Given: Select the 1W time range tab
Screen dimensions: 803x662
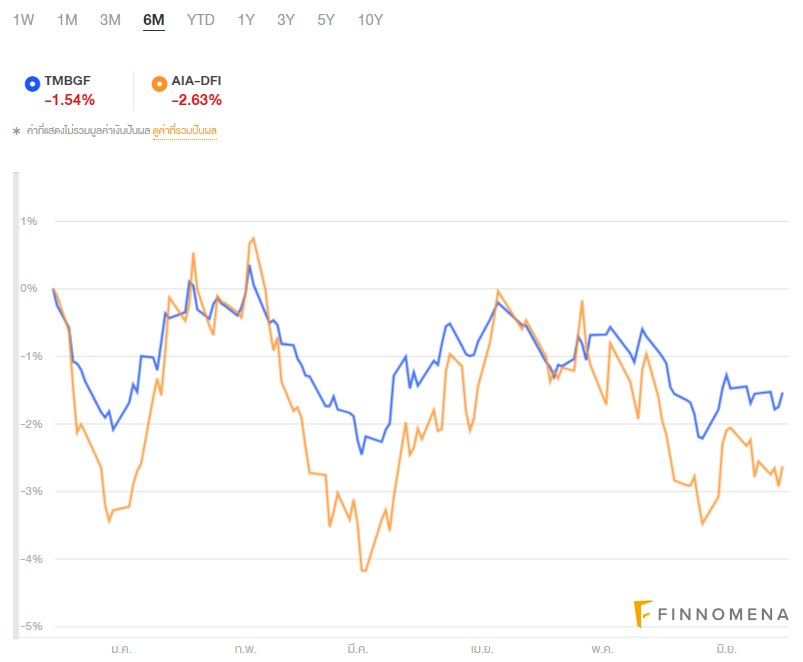Looking at the screenshot, I should coord(23,20).
